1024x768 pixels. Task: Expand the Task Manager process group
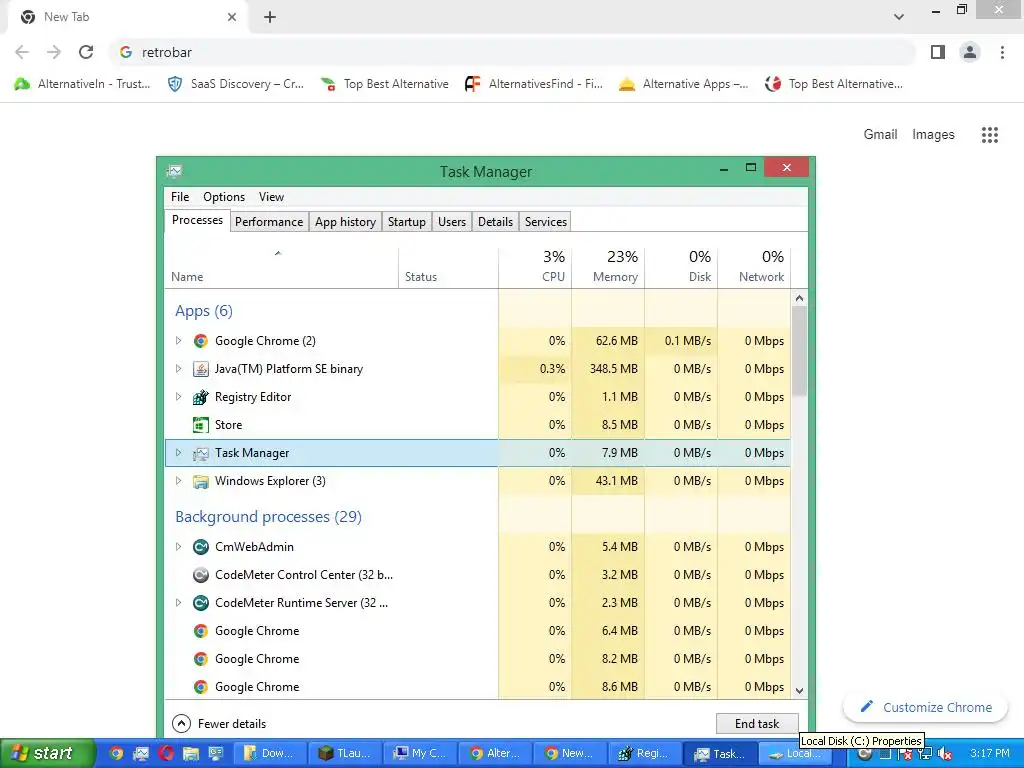[178, 453]
